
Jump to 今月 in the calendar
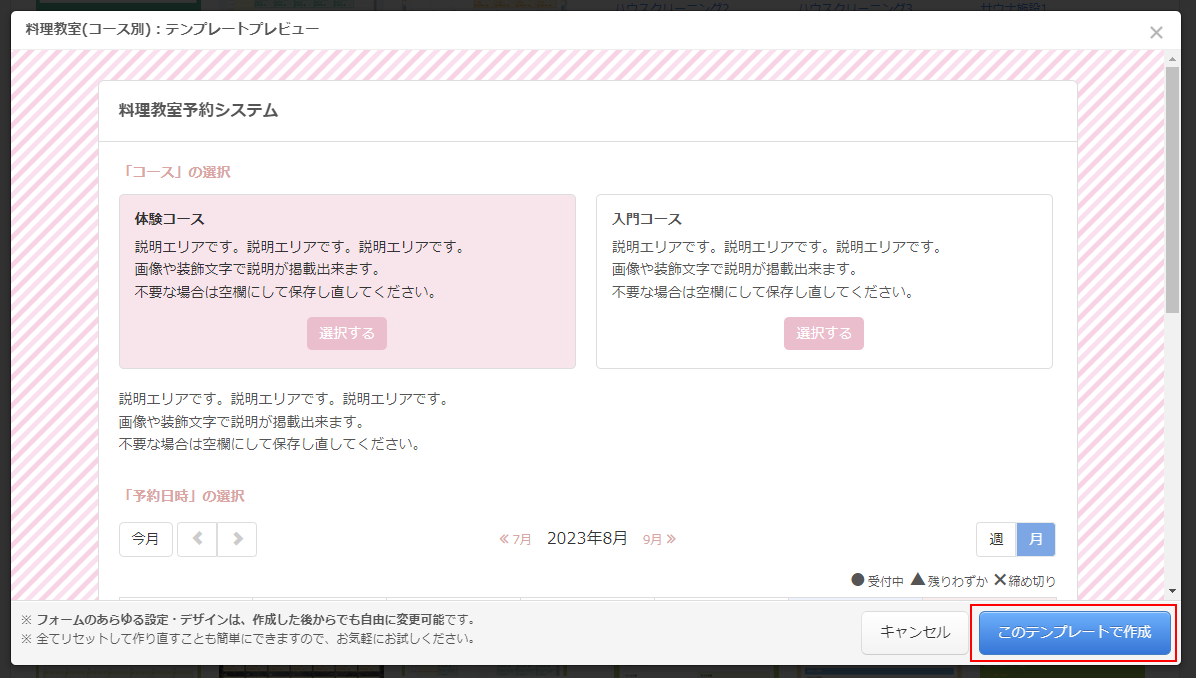146,539
